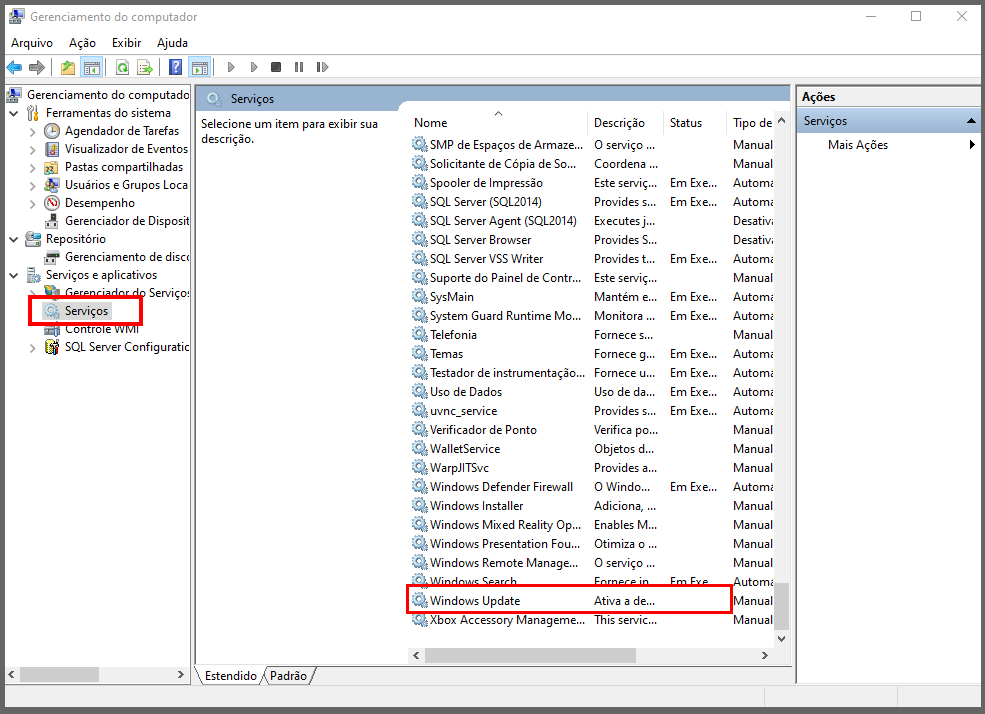985x714 pixels.
Task: Select Serviços in the console tree
Action: coord(87,311)
